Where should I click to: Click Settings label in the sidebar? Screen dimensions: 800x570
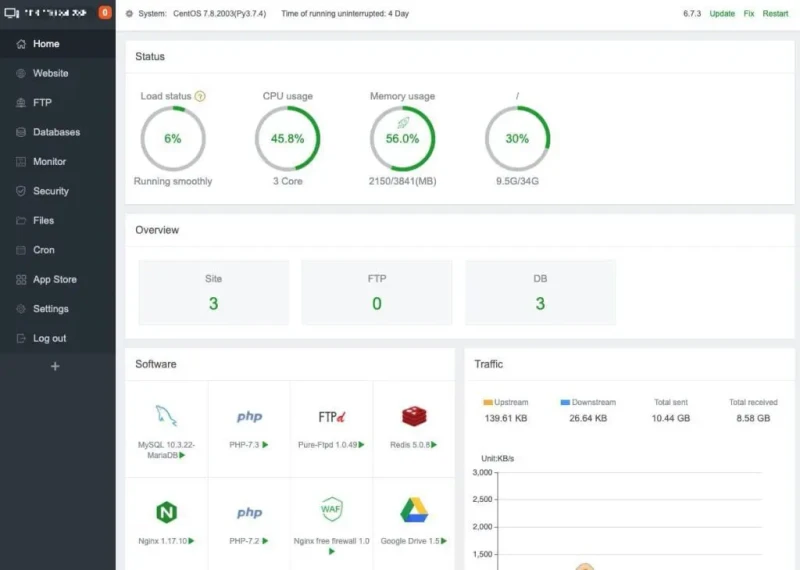[x=51, y=309]
